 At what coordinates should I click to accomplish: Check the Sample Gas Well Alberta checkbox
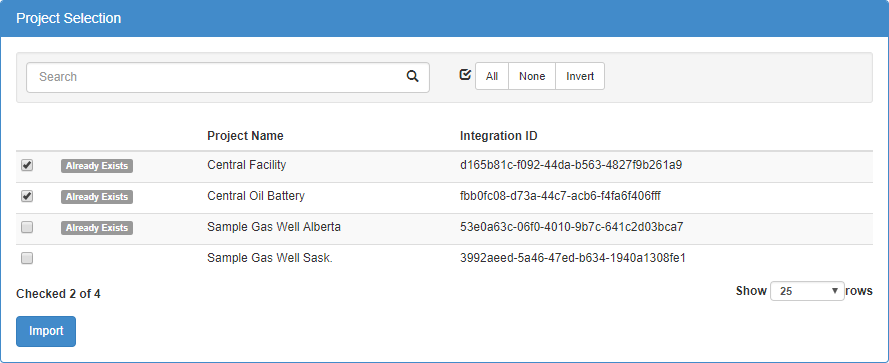(27, 227)
